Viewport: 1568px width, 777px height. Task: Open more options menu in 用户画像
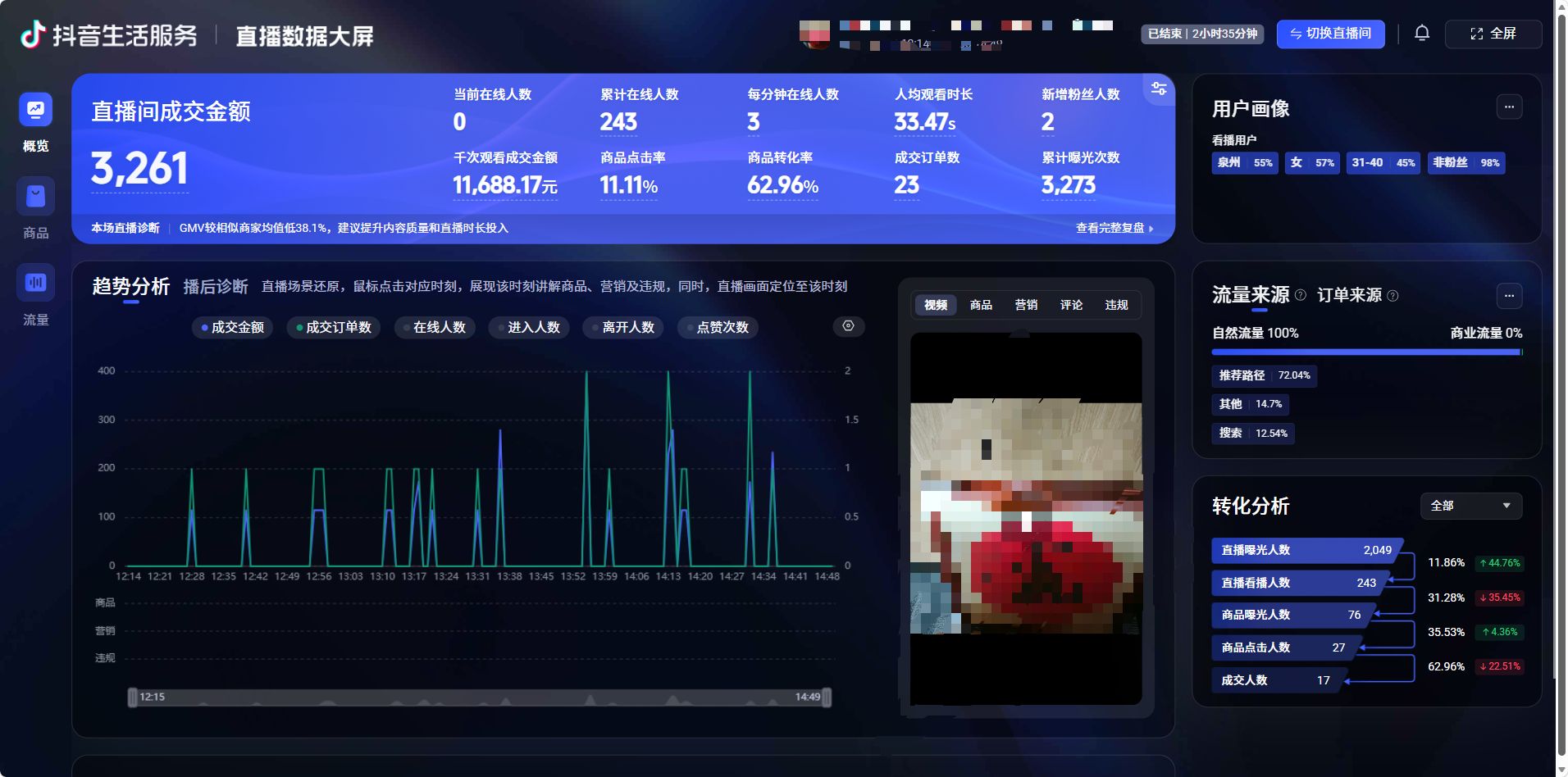tap(1509, 107)
